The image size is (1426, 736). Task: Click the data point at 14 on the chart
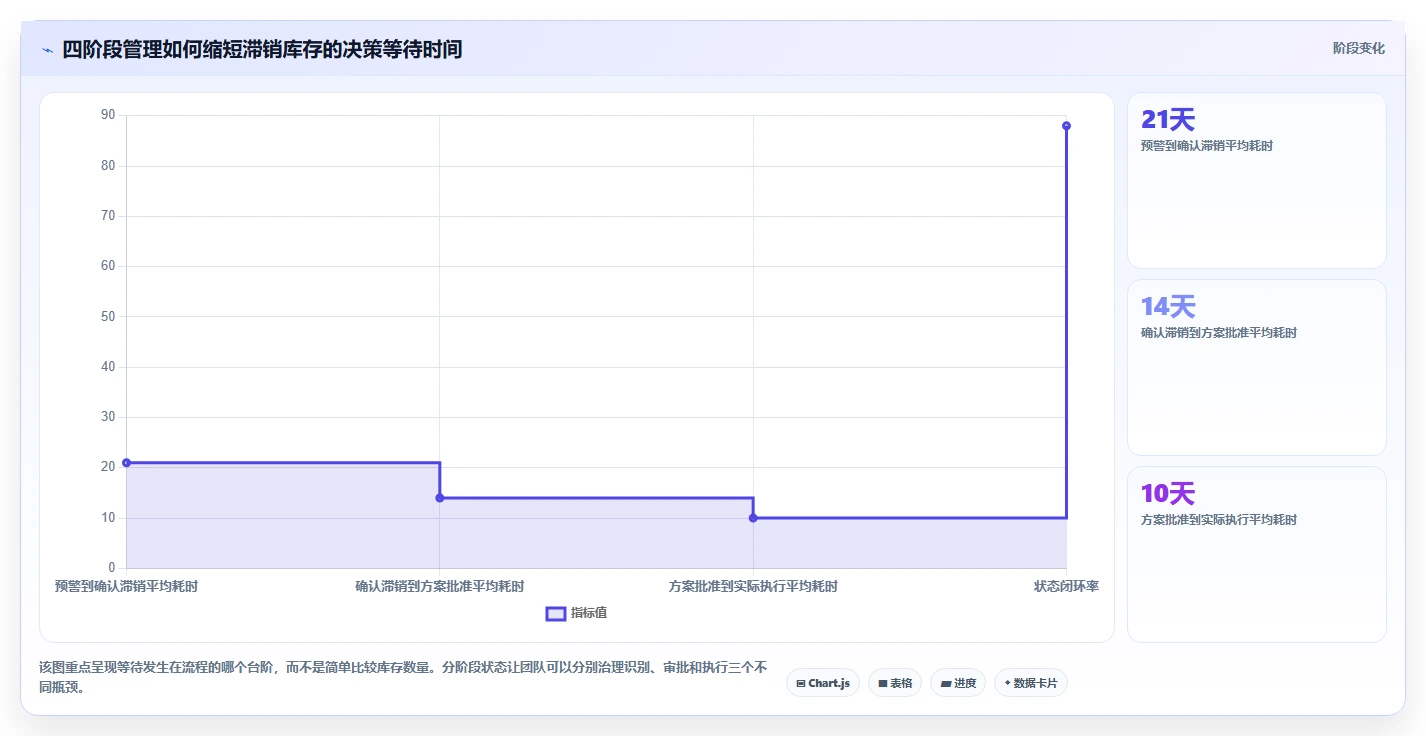click(440, 498)
